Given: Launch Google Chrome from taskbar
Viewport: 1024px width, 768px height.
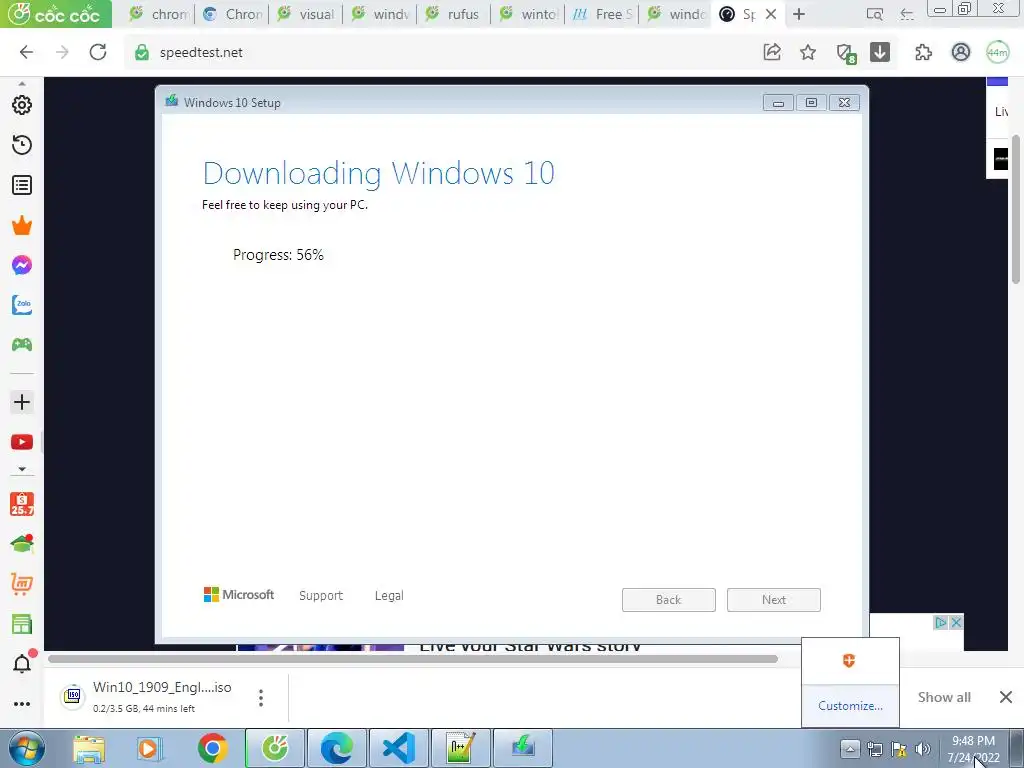Looking at the screenshot, I should pyautogui.click(x=213, y=748).
